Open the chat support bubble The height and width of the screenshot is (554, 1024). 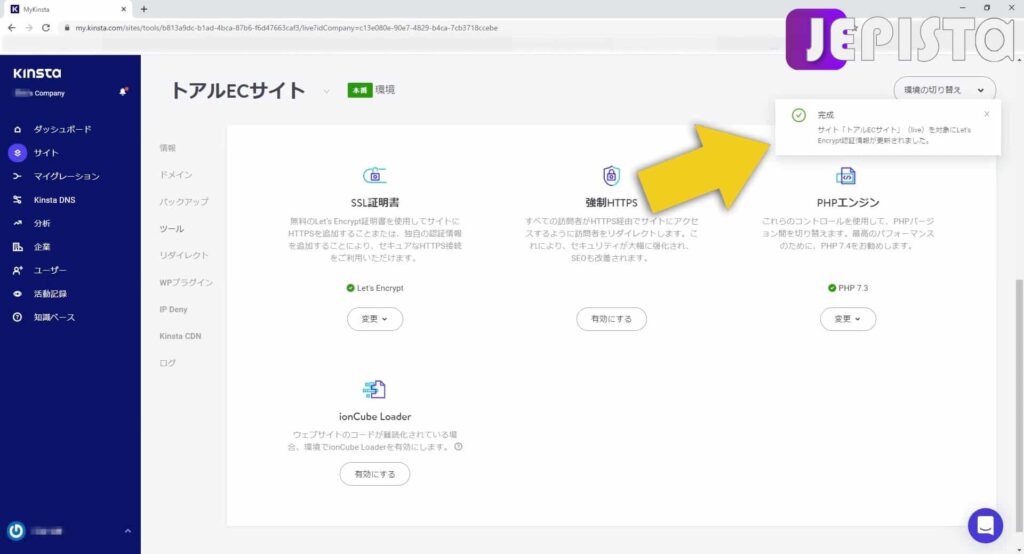click(x=985, y=525)
